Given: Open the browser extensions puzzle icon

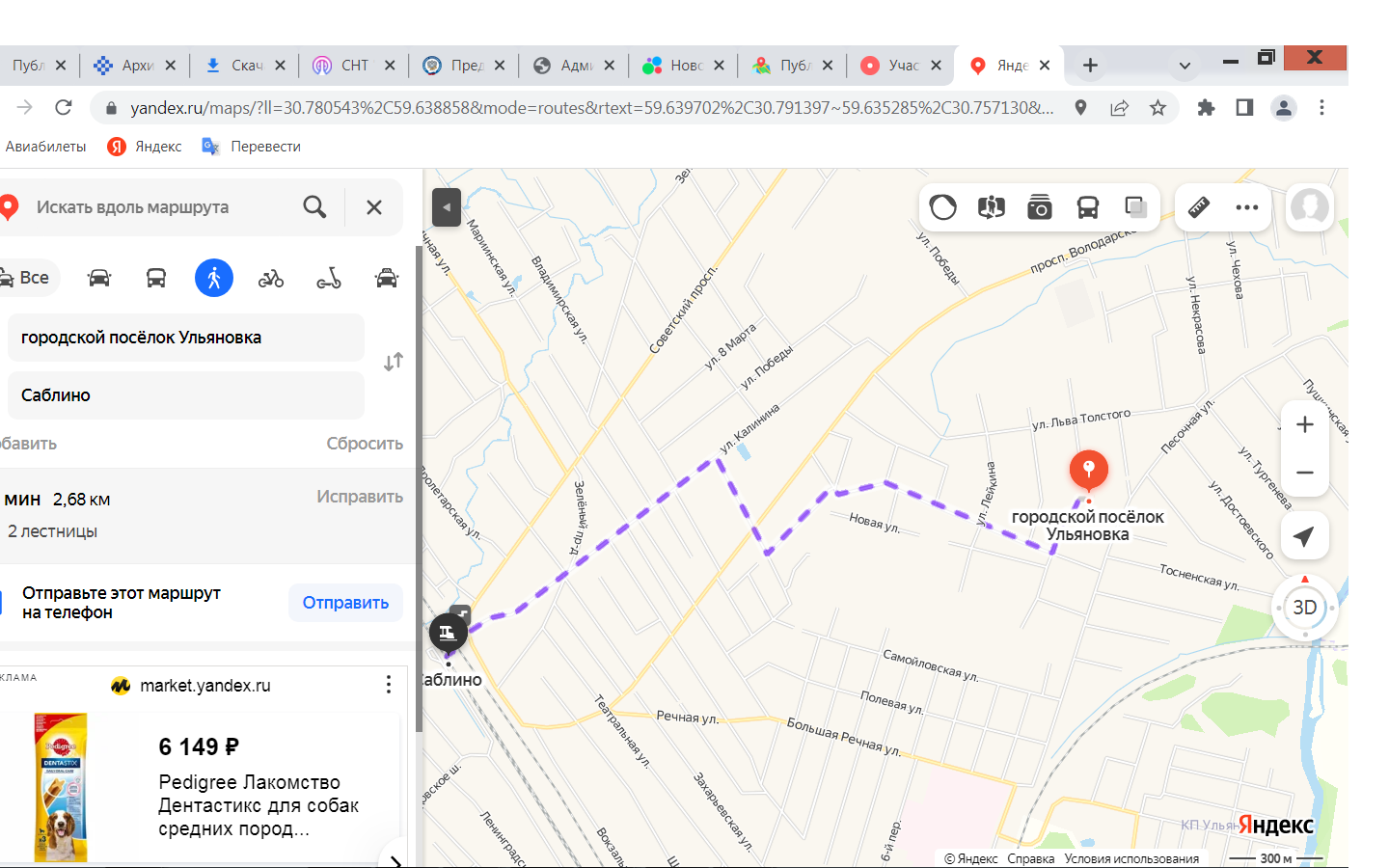Looking at the screenshot, I should (x=1206, y=108).
